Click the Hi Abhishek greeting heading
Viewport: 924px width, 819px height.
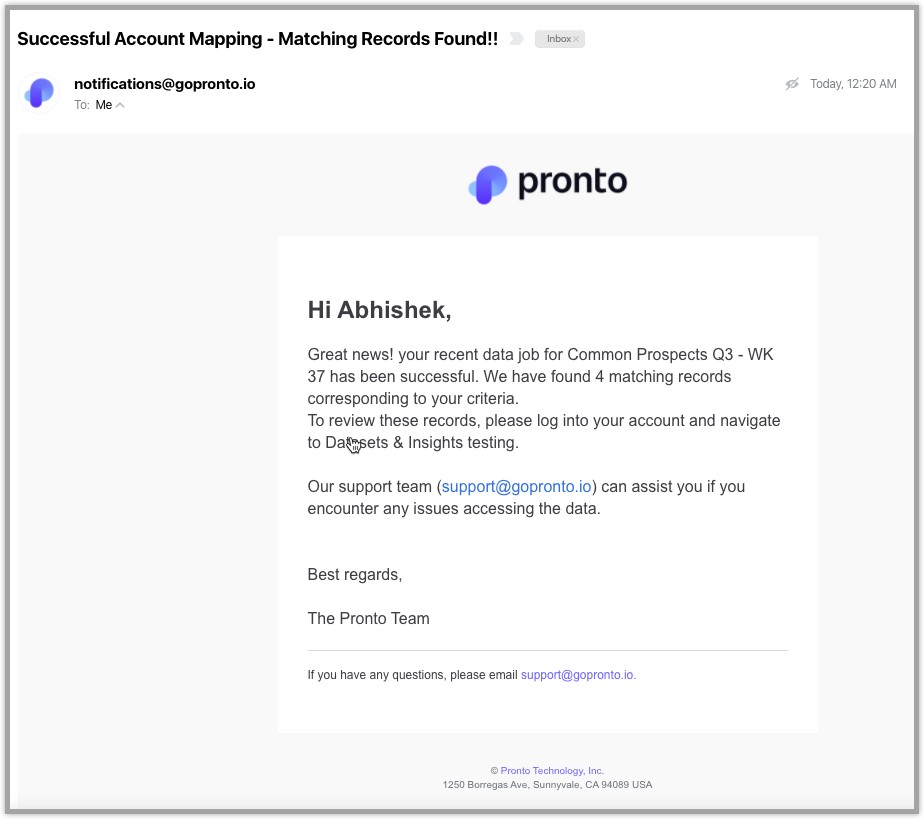[x=380, y=310]
